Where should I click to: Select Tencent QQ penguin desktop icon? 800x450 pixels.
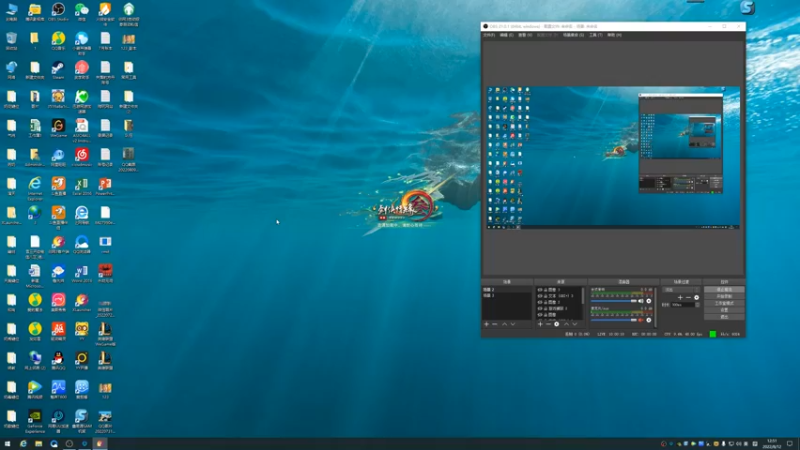58,360
